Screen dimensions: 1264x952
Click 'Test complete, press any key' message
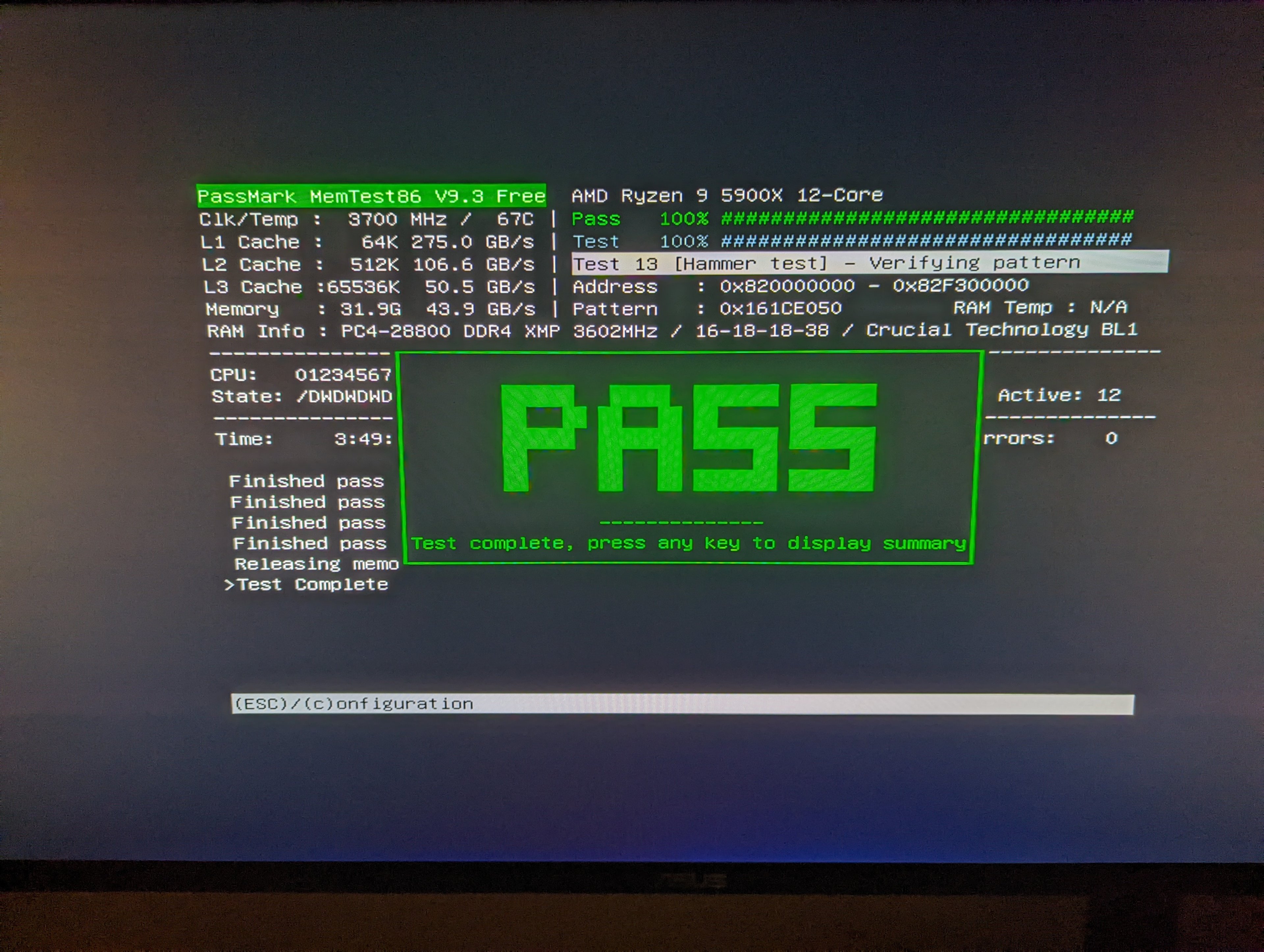coord(688,543)
